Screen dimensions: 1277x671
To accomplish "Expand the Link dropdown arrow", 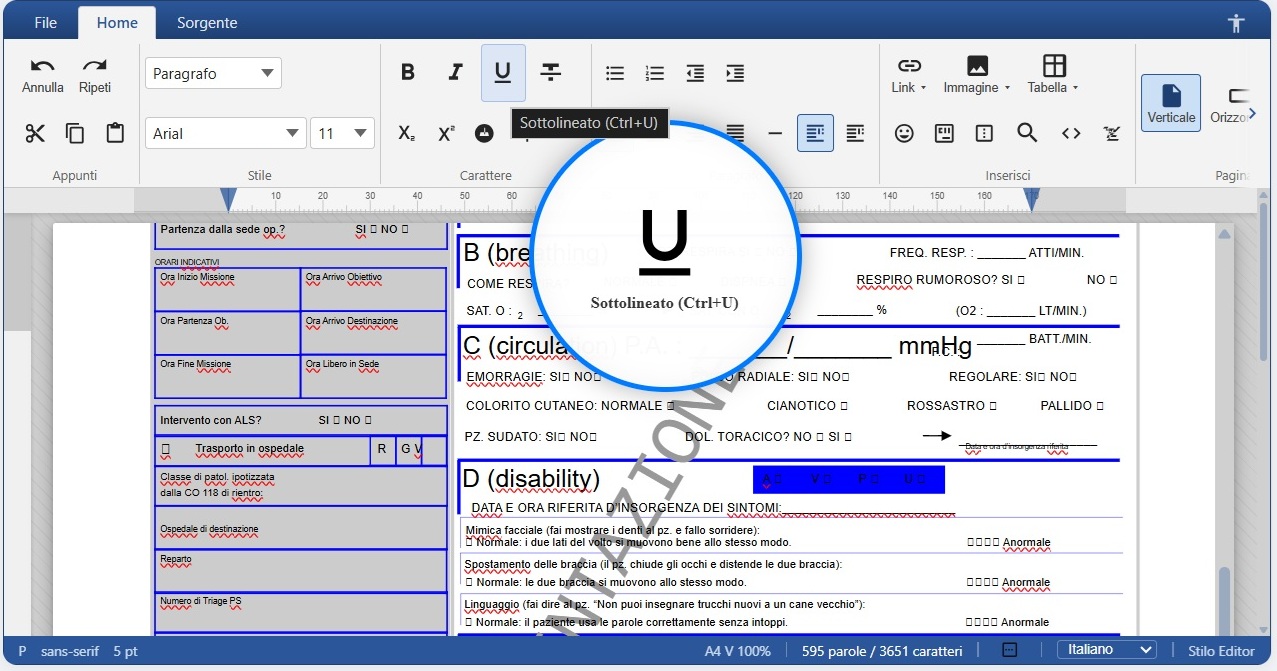I will pos(923,88).
